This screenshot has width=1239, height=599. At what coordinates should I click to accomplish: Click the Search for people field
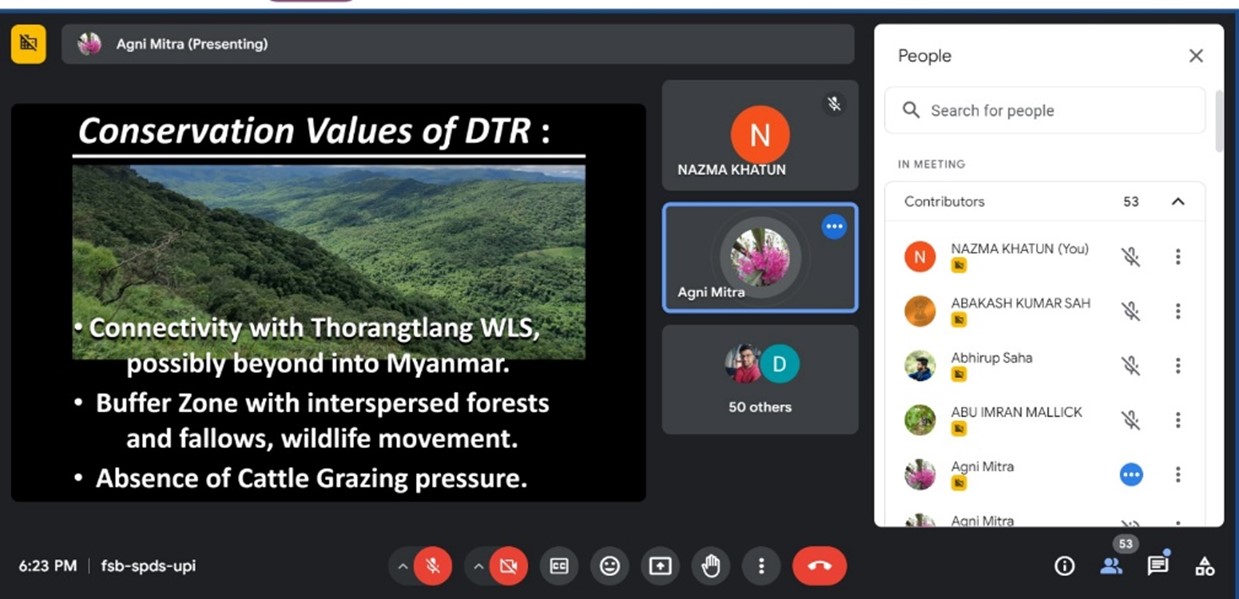pyautogui.click(x=1045, y=111)
